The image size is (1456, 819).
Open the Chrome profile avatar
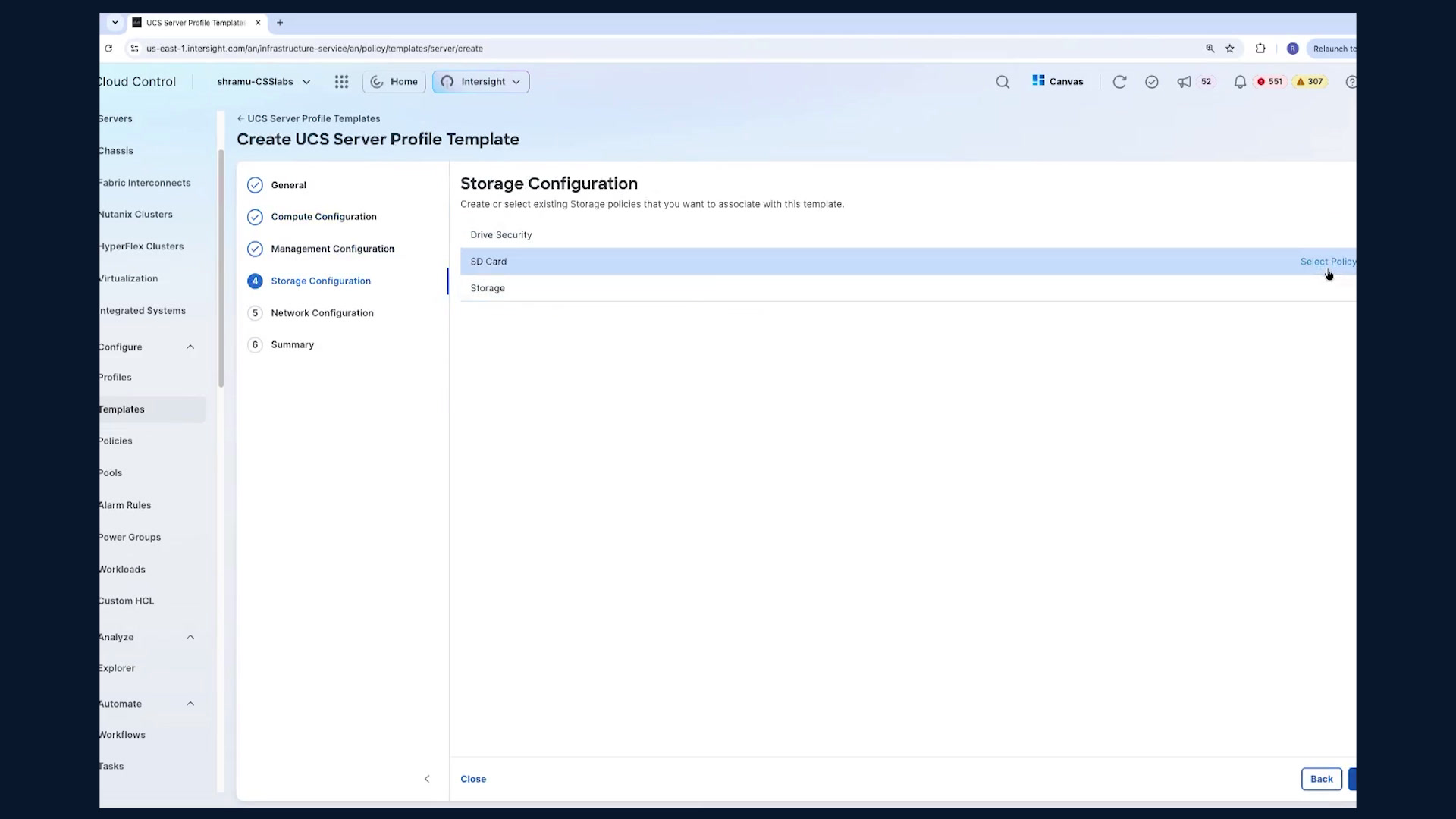pyautogui.click(x=1292, y=49)
